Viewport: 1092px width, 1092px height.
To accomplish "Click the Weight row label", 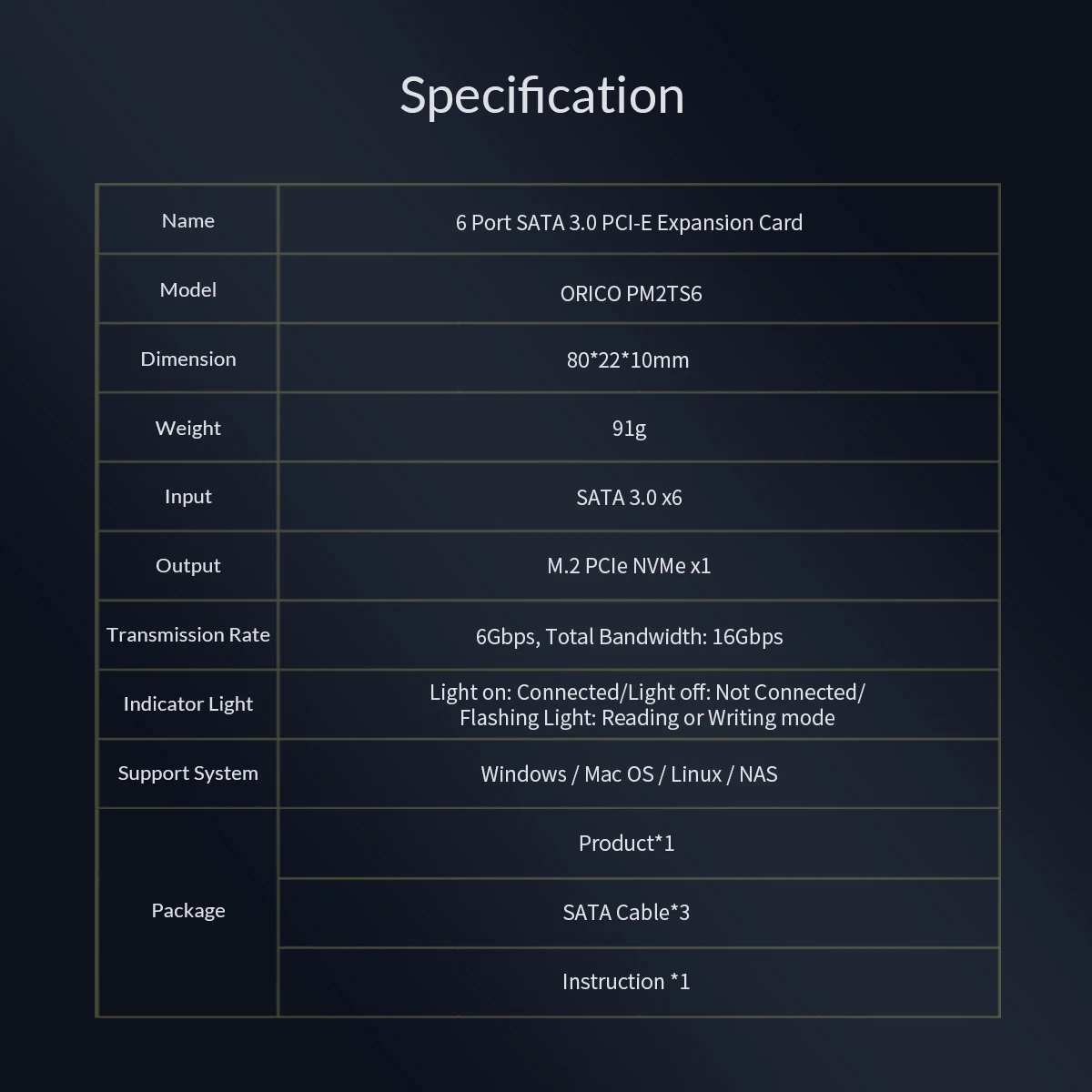I will click(x=187, y=428).
